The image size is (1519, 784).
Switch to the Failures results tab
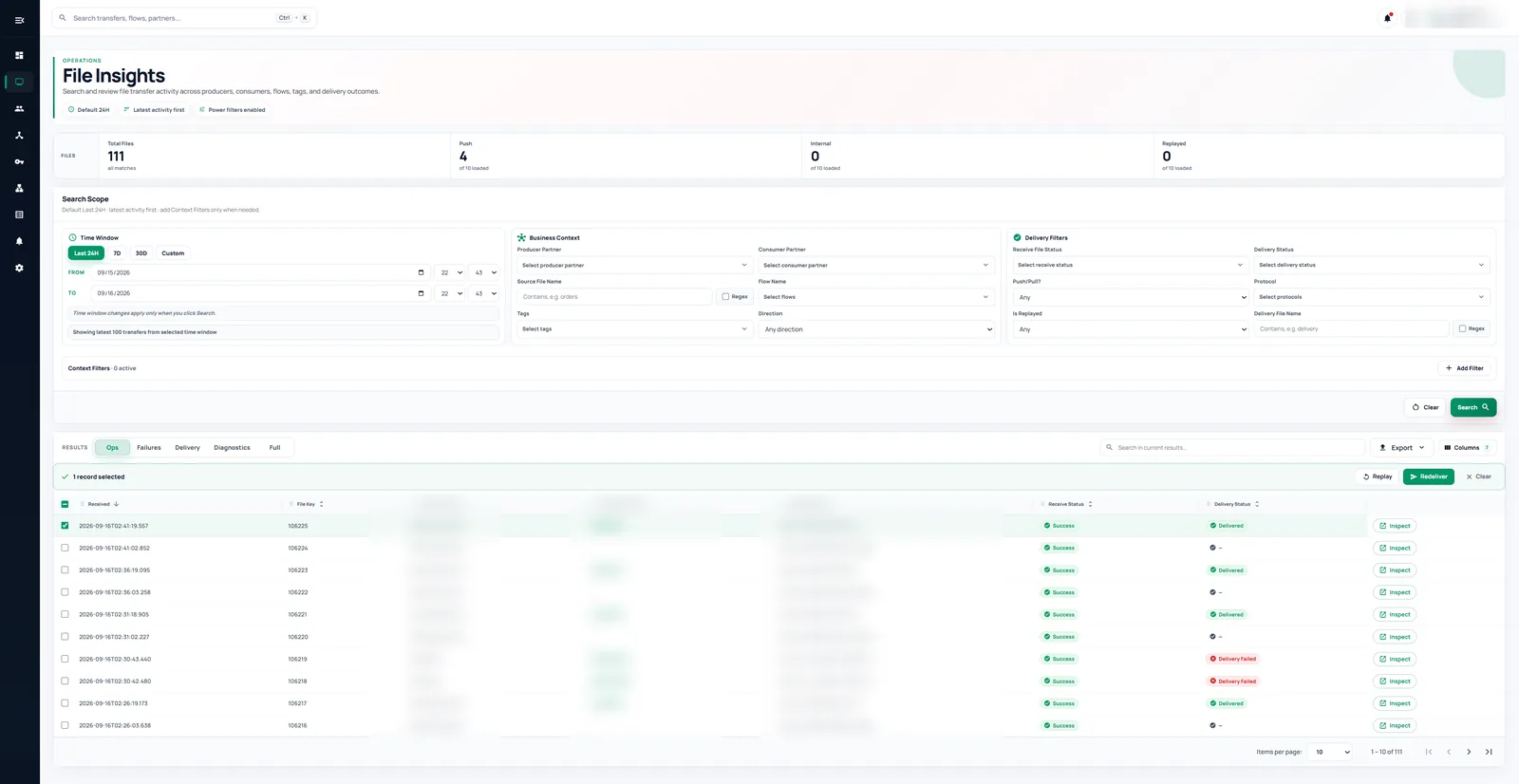tap(149, 448)
